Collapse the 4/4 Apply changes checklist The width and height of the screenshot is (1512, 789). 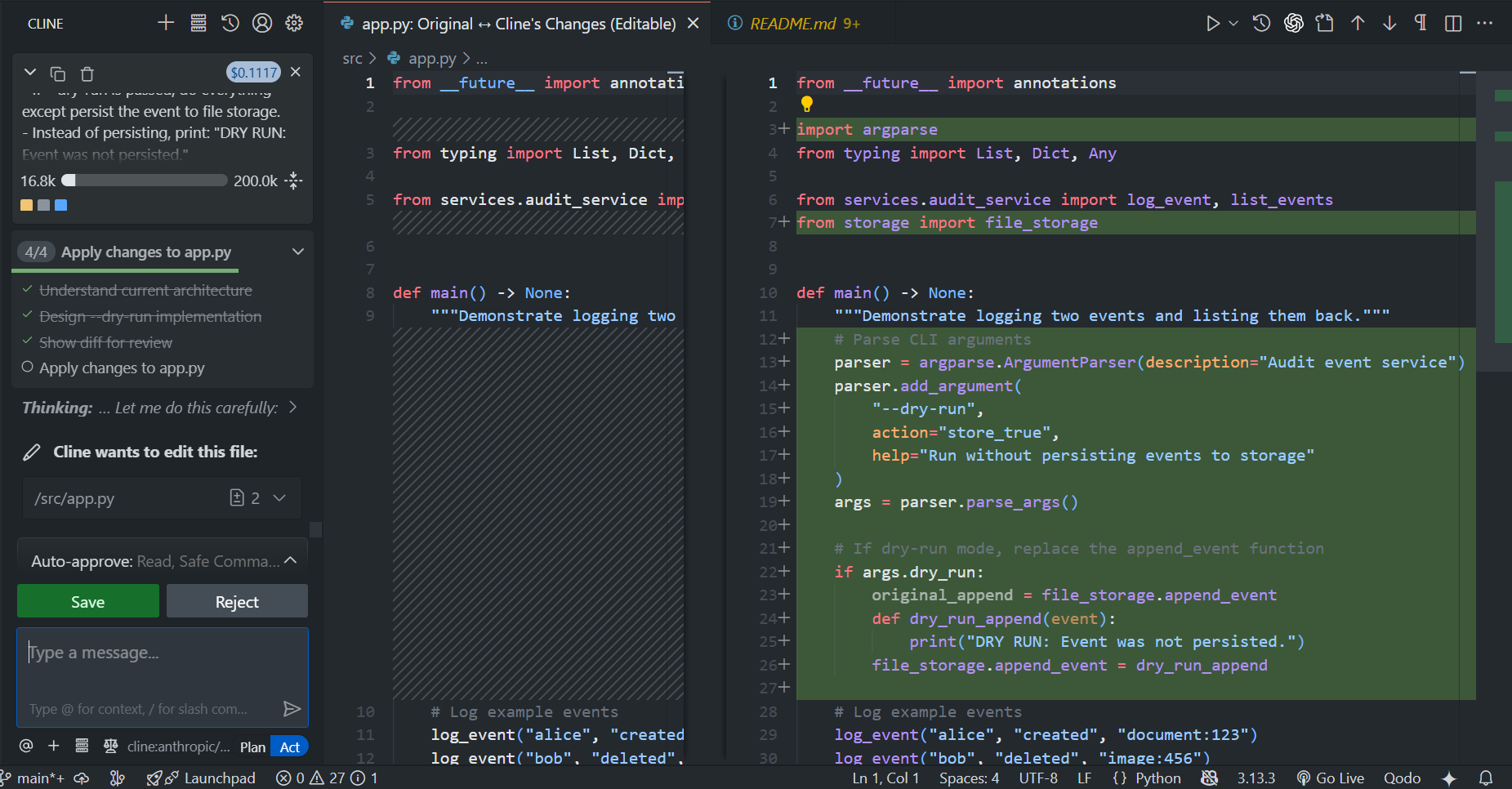pos(298,252)
